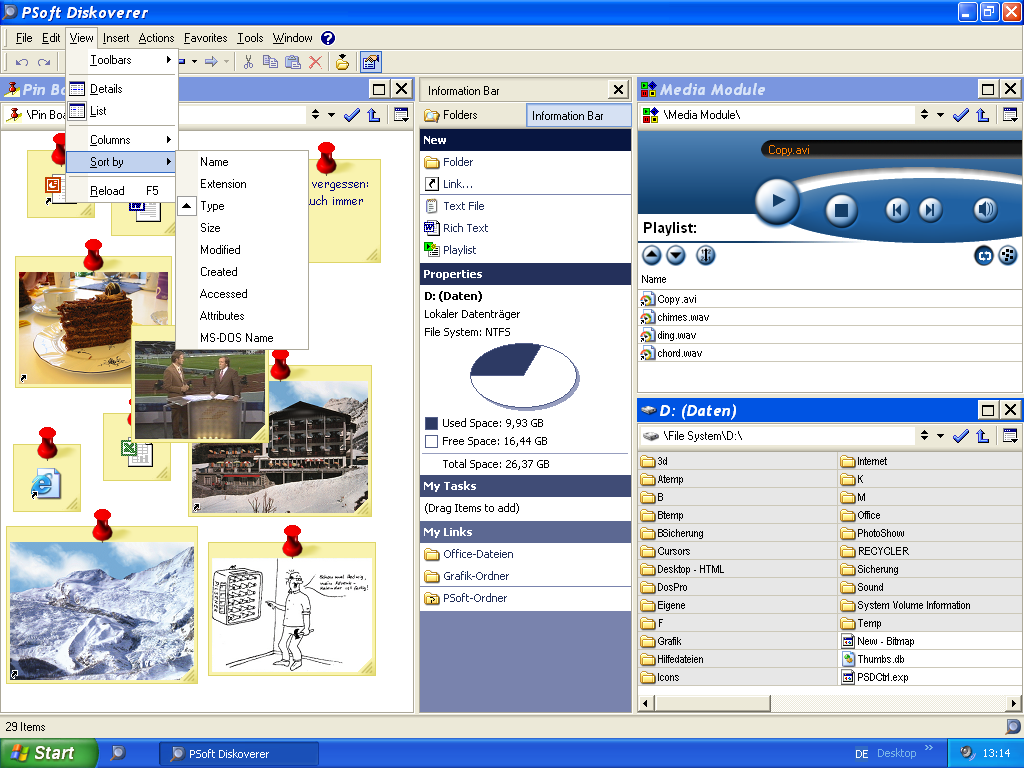1024x768 pixels.
Task: Click the playlist sort order icon
Action: coord(706,256)
